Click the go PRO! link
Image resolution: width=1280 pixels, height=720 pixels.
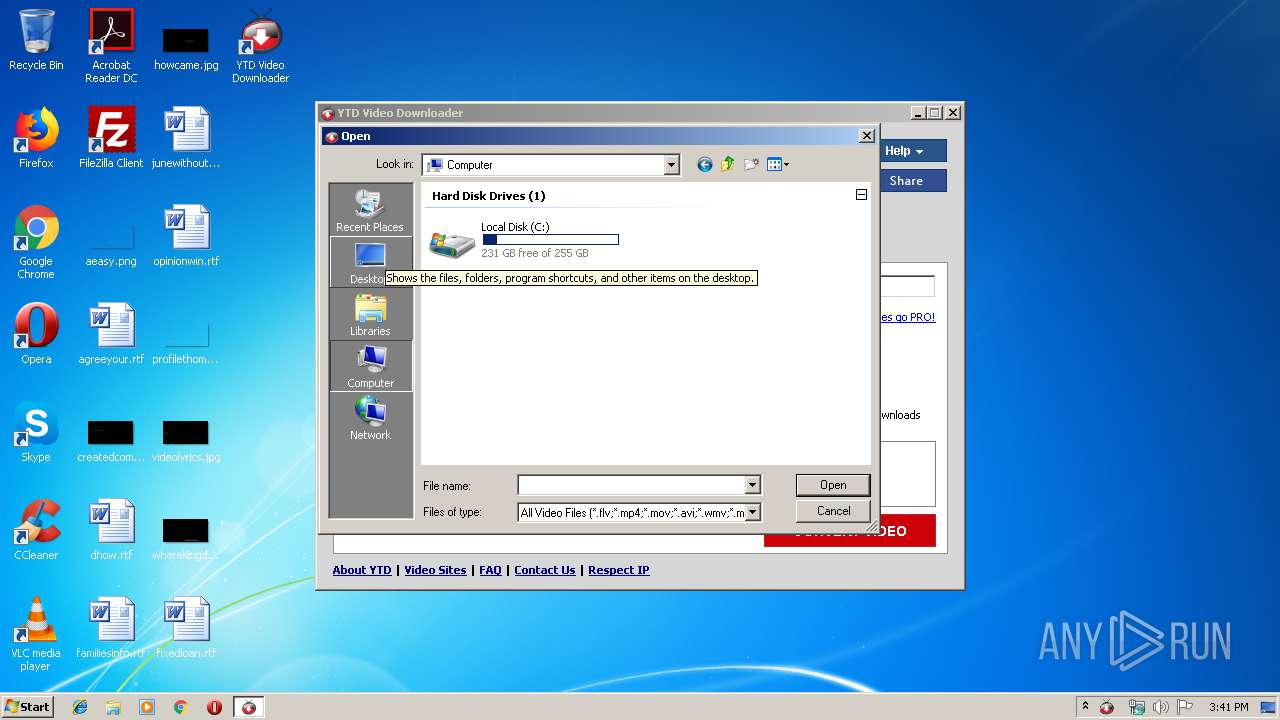[908, 317]
